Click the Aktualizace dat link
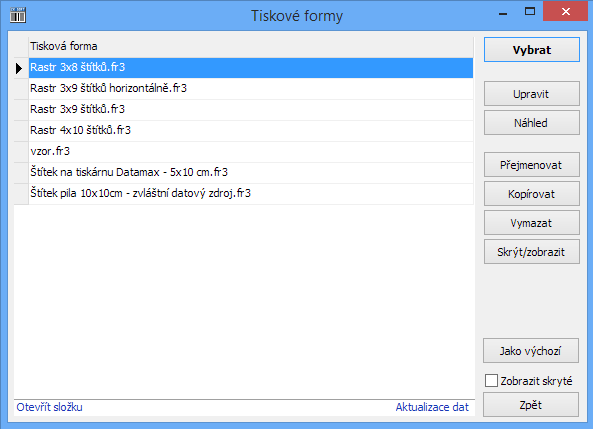 coord(432,407)
